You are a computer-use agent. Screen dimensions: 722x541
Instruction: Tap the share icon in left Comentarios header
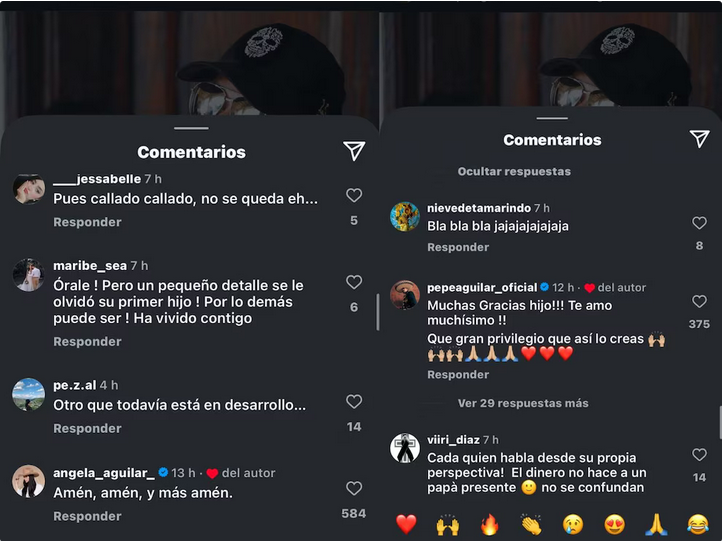(x=354, y=151)
